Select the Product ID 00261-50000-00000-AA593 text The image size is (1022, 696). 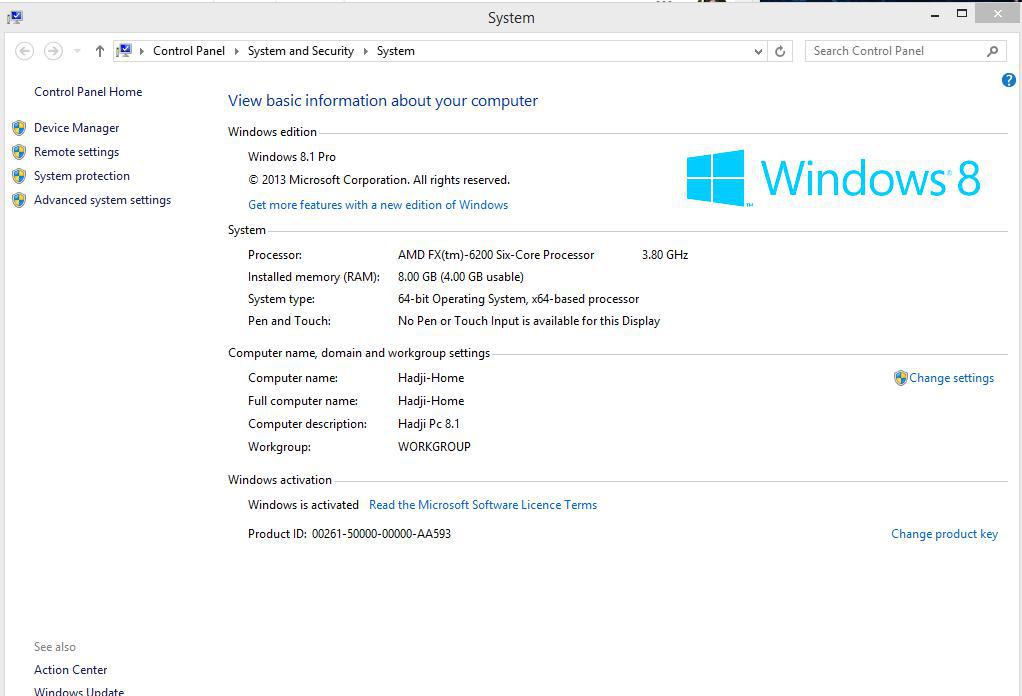coord(381,534)
